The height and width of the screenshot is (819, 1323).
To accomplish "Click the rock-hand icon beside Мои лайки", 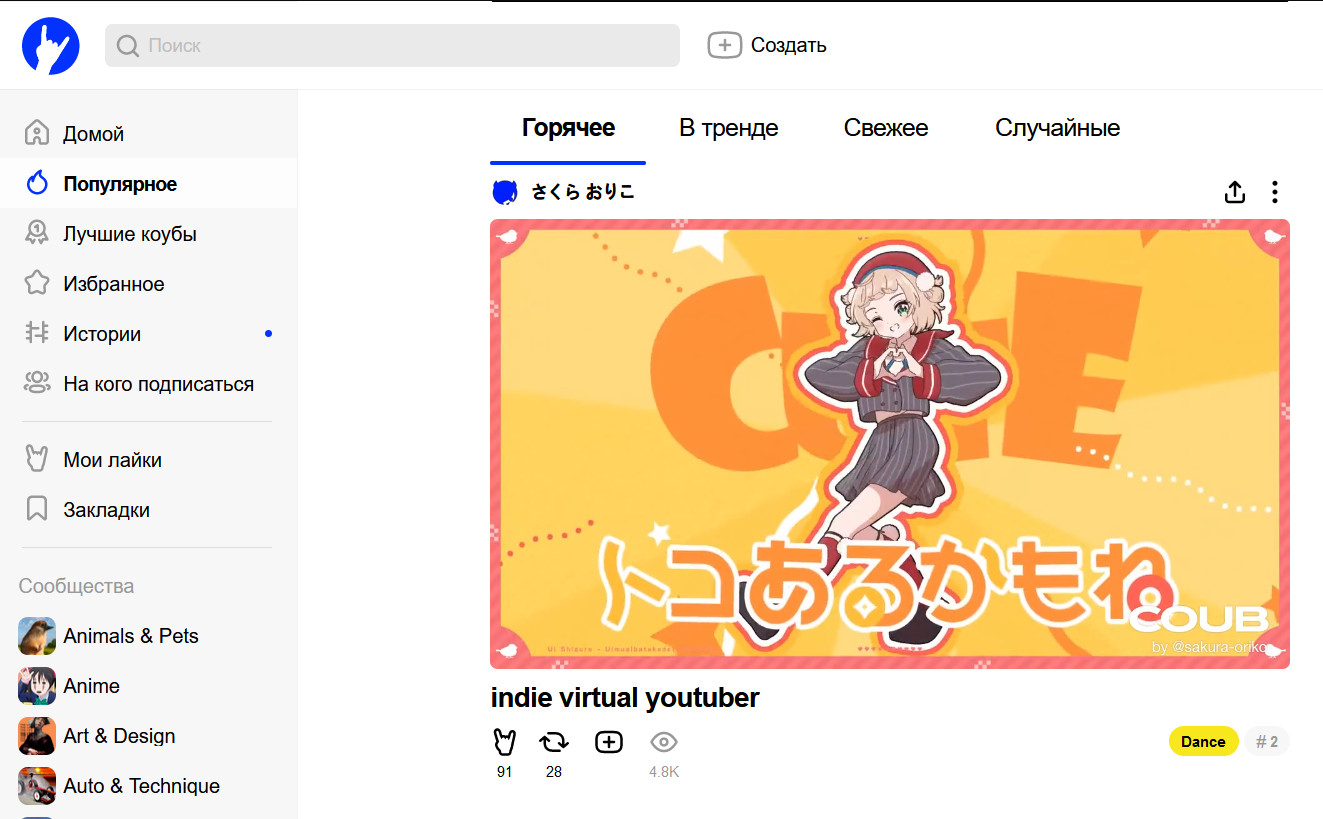I will [x=37, y=459].
